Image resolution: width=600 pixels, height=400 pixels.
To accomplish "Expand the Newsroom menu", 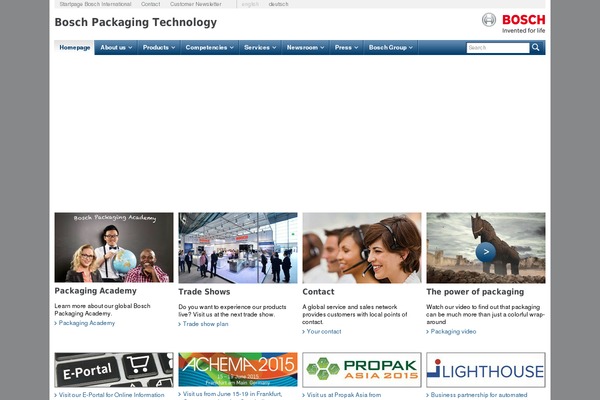I will click(x=305, y=47).
